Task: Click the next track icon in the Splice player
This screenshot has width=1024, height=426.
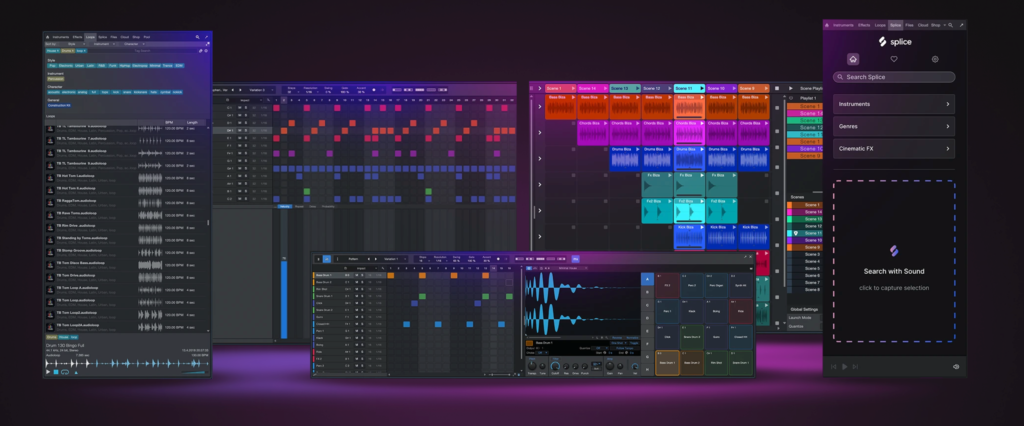Action: pyautogui.click(x=855, y=367)
